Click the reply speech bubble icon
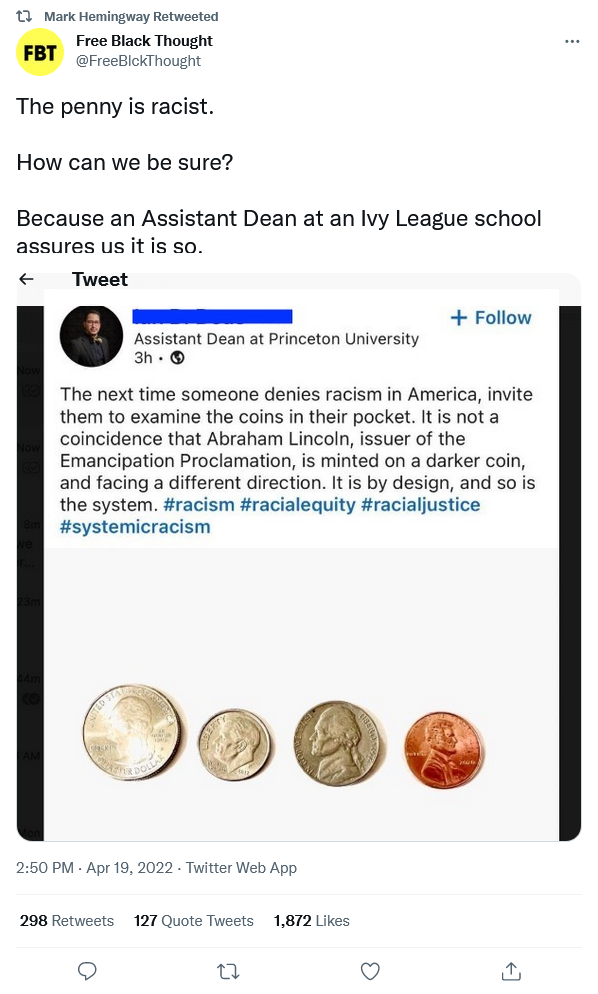The width and height of the screenshot is (598, 994). point(86,971)
